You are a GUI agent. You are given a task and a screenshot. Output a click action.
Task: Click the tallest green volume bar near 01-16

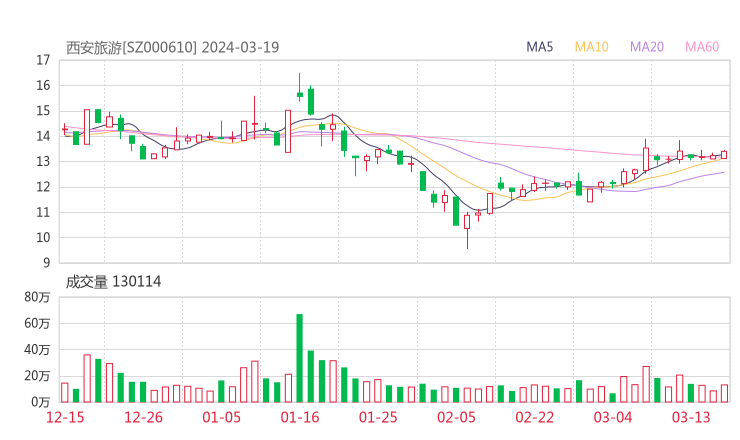tap(300, 358)
